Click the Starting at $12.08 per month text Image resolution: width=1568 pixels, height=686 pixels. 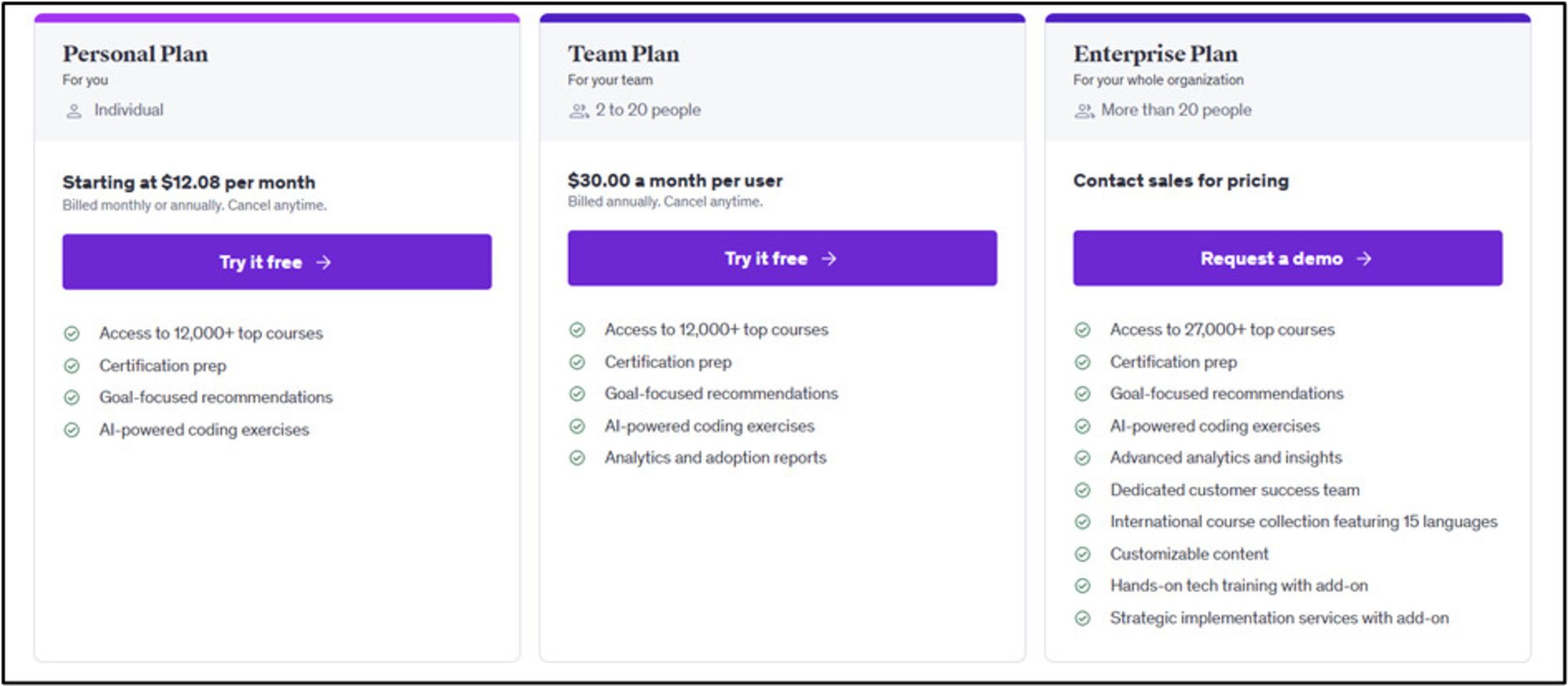coord(189,183)
